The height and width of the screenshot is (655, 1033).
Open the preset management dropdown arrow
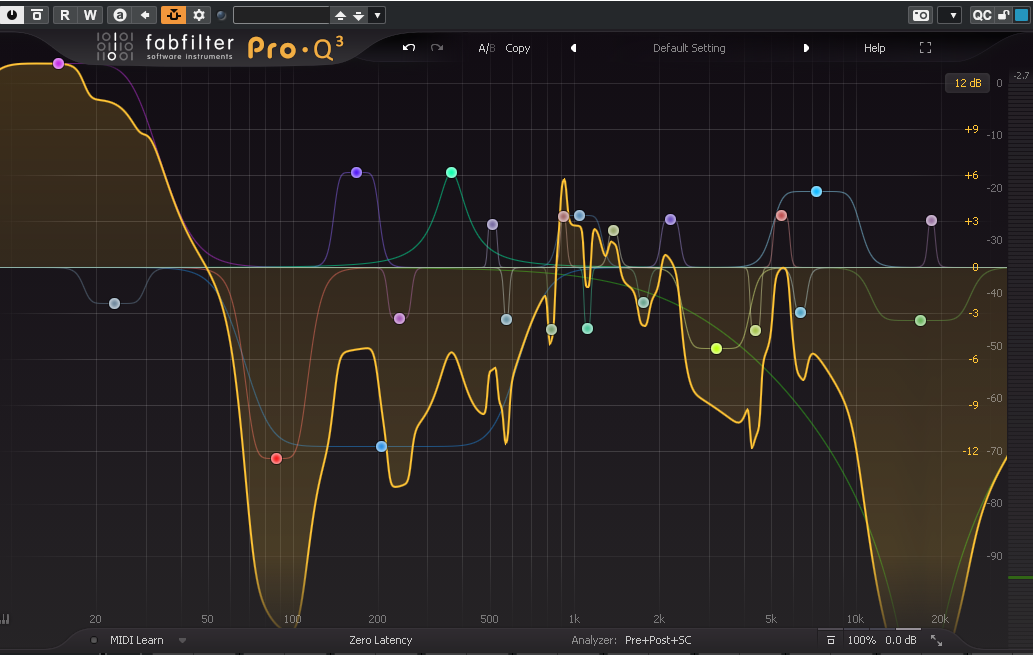tap(377, 15)
